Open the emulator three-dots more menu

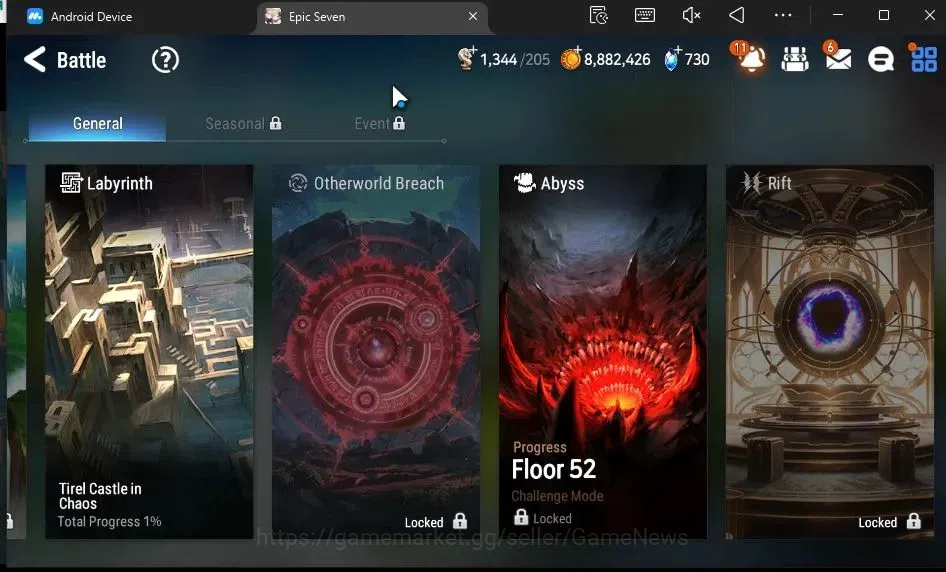click(x=783, y=15)
